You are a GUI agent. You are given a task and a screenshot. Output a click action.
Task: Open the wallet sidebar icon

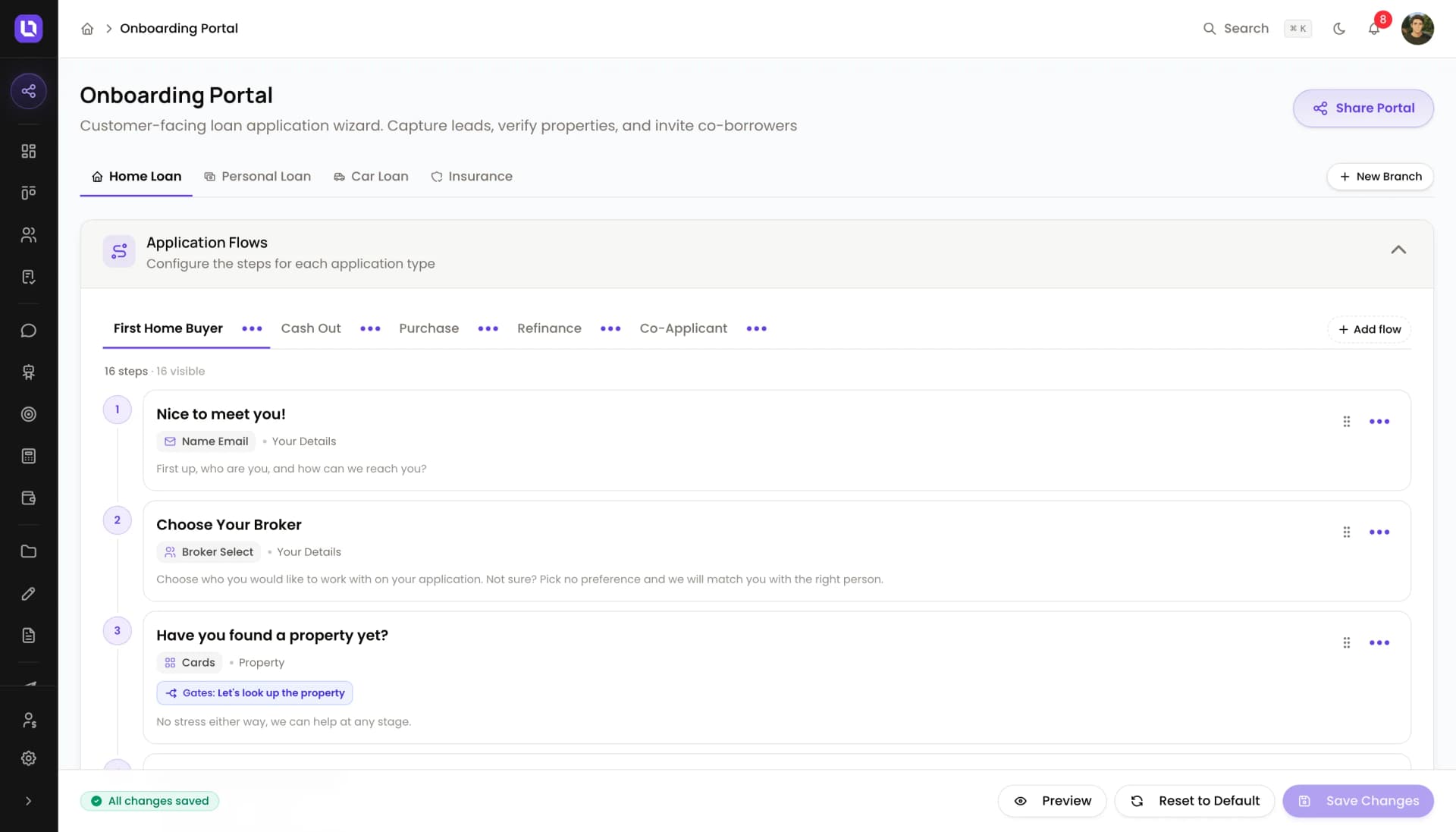click(x=29, y=498)
